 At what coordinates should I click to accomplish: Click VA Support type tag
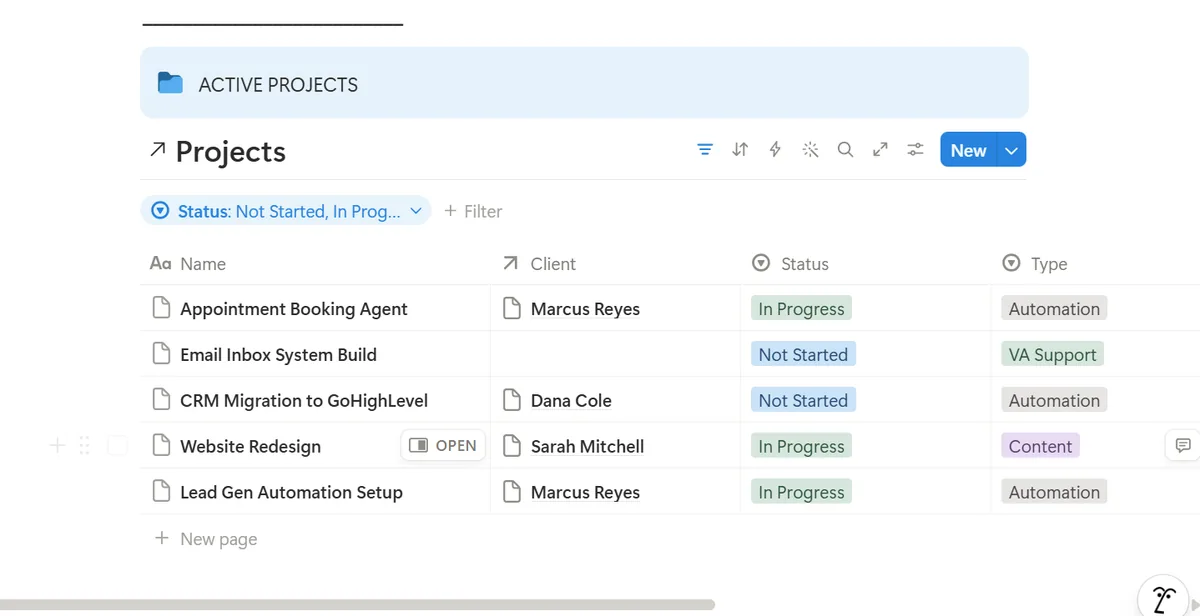[x=1052, y=355]
